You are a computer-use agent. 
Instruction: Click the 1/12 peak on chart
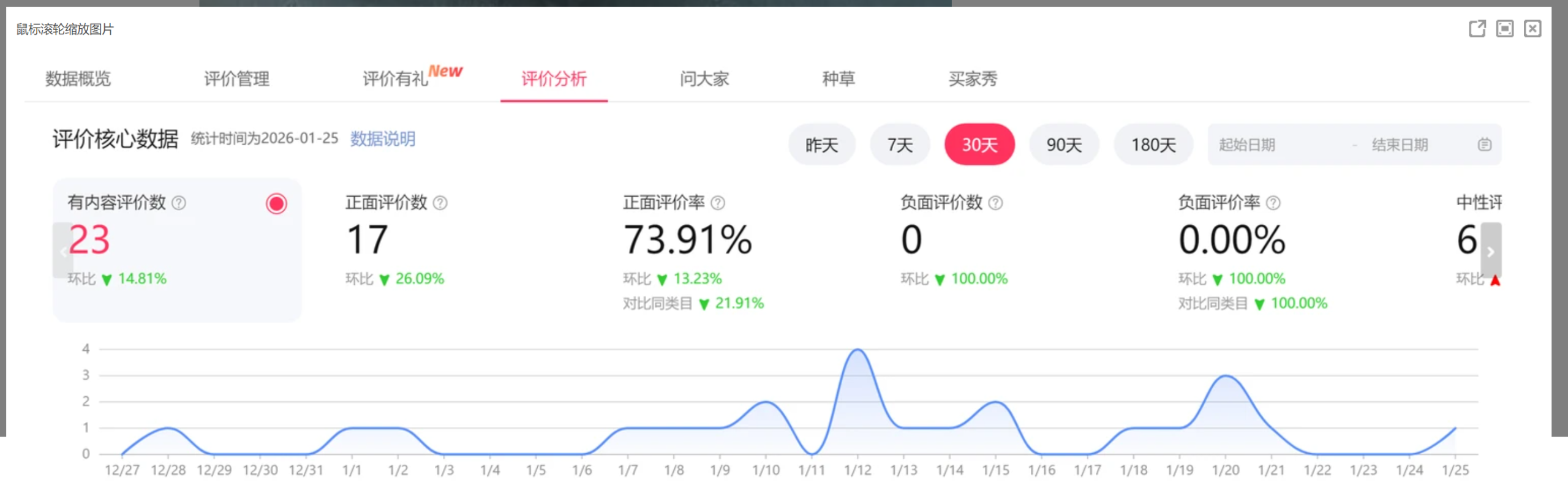[x=858, y=350]
